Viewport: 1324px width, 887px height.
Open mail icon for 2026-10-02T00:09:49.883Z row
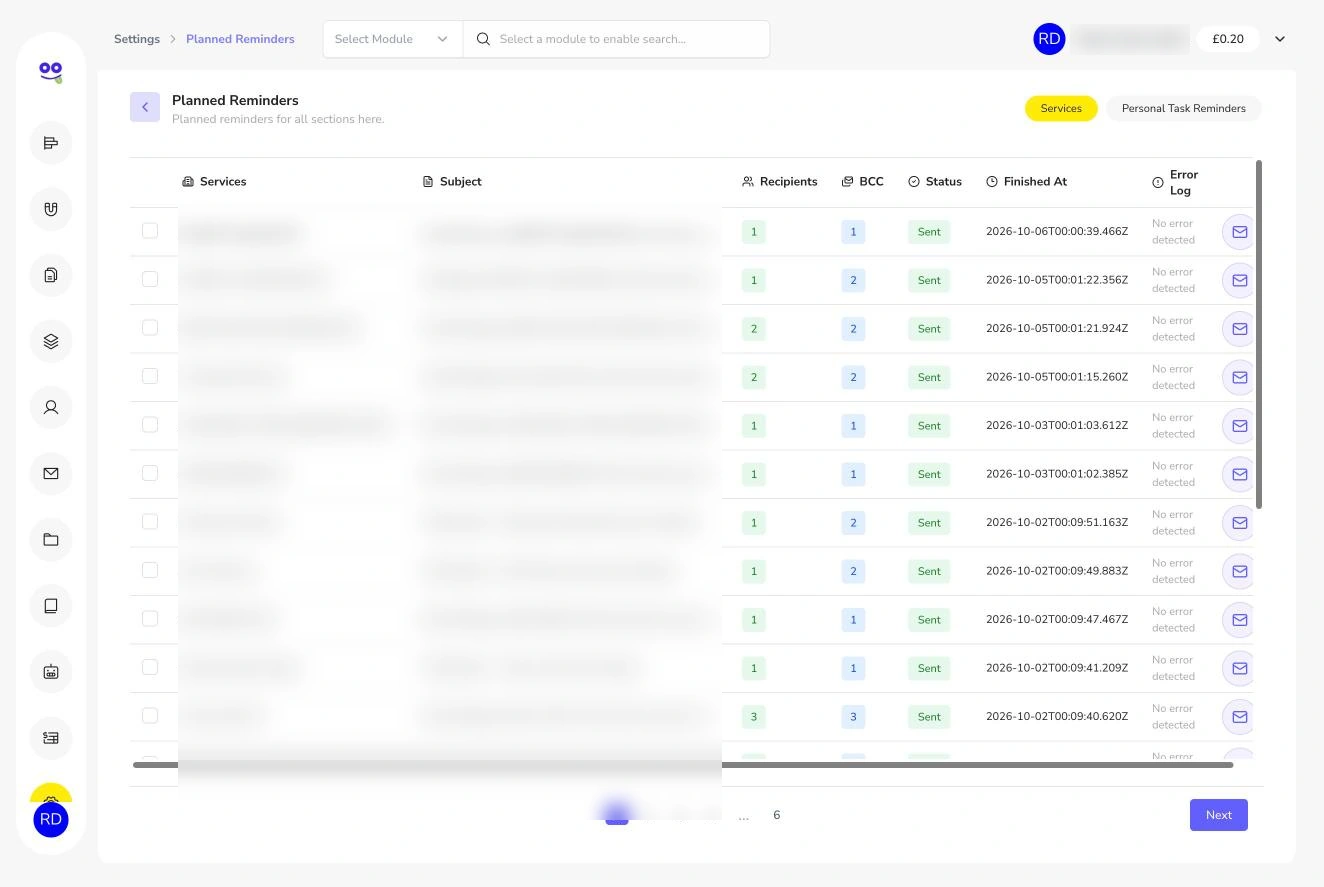pos(1239,571)
